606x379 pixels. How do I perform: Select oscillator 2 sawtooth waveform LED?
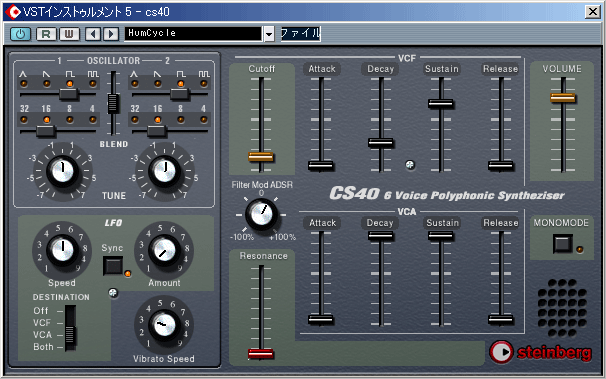tap(157, 83)
